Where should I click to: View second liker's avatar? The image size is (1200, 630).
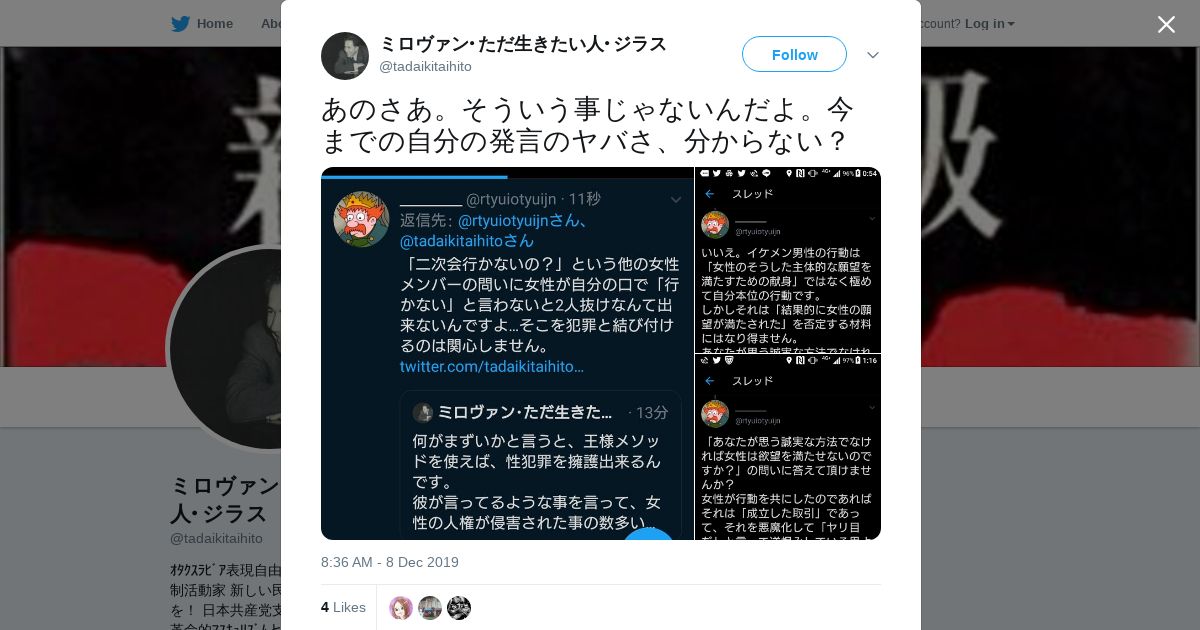[430, 608]
